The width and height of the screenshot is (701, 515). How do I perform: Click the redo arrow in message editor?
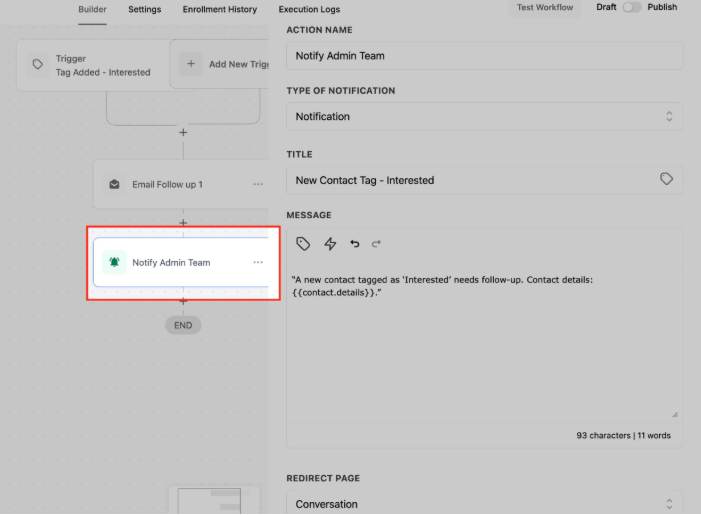pyautogui.click(x=377, y=244)
